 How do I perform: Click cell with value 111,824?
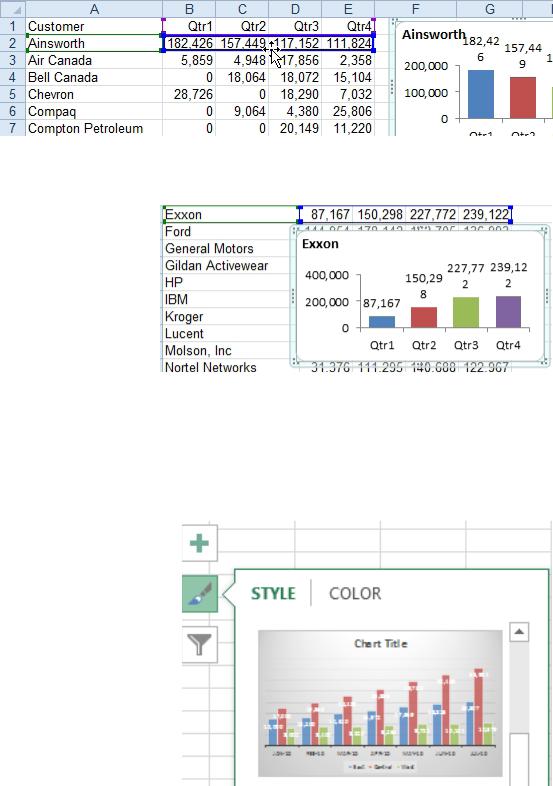(348, 43)
